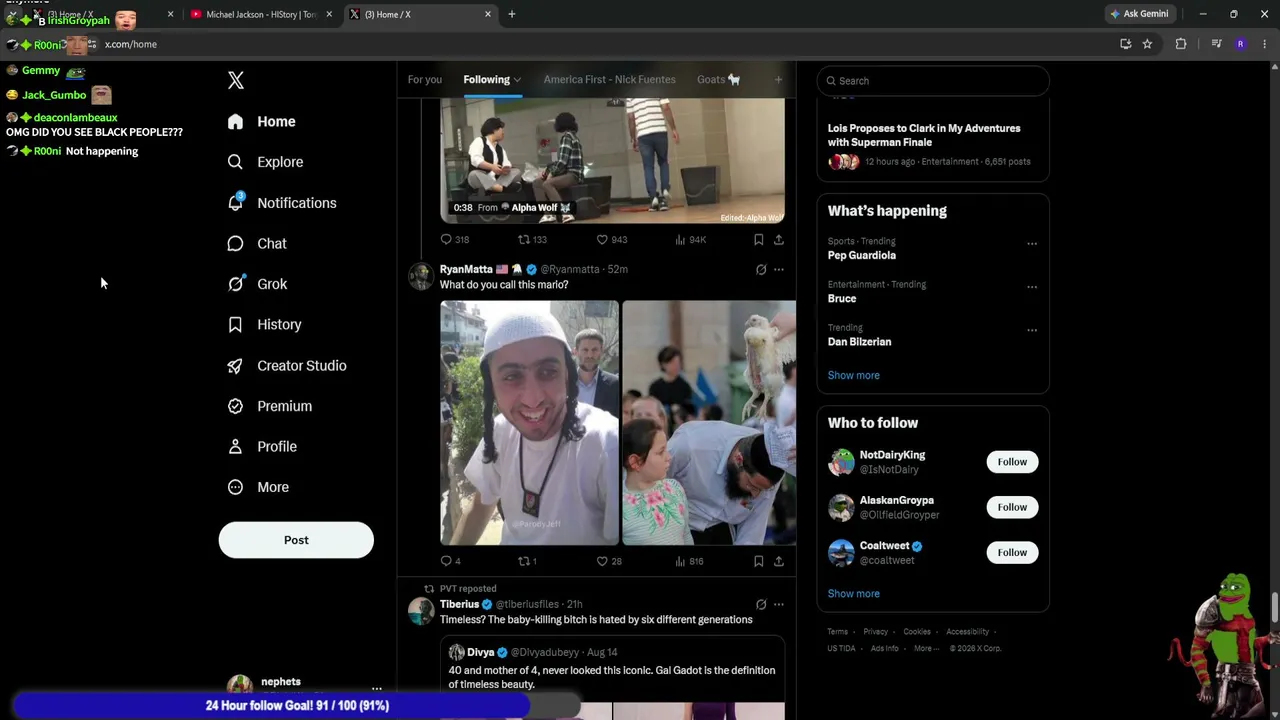The height and width of the screenshot is (720, 1280).
Task: Open the Chrome extensions puzzle icon
Action: pyautogui.click(x=1181, y=44)
